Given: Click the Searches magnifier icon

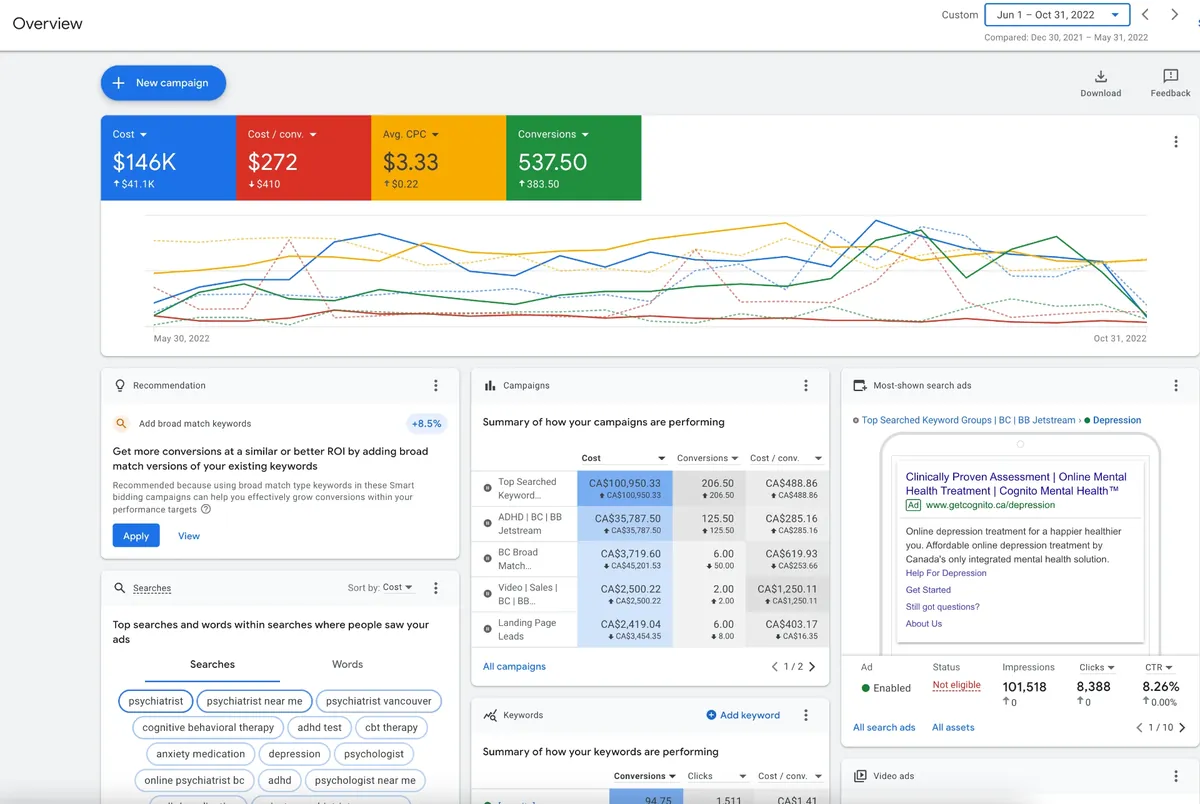Looking at the screenshot, I should [120, 588].
